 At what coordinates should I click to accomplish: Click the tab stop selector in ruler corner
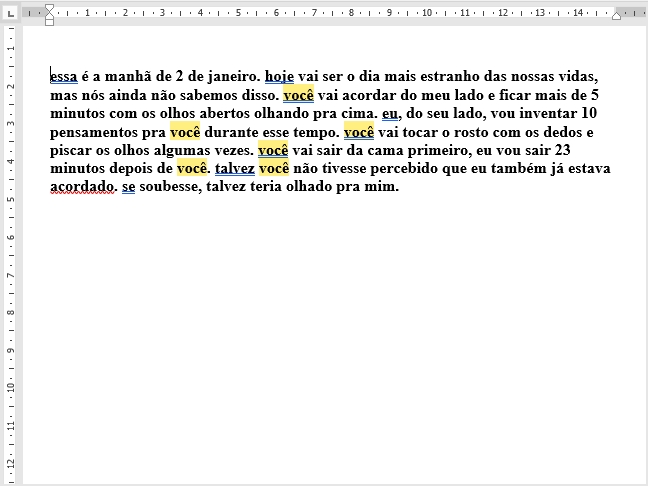pos(10,13)
